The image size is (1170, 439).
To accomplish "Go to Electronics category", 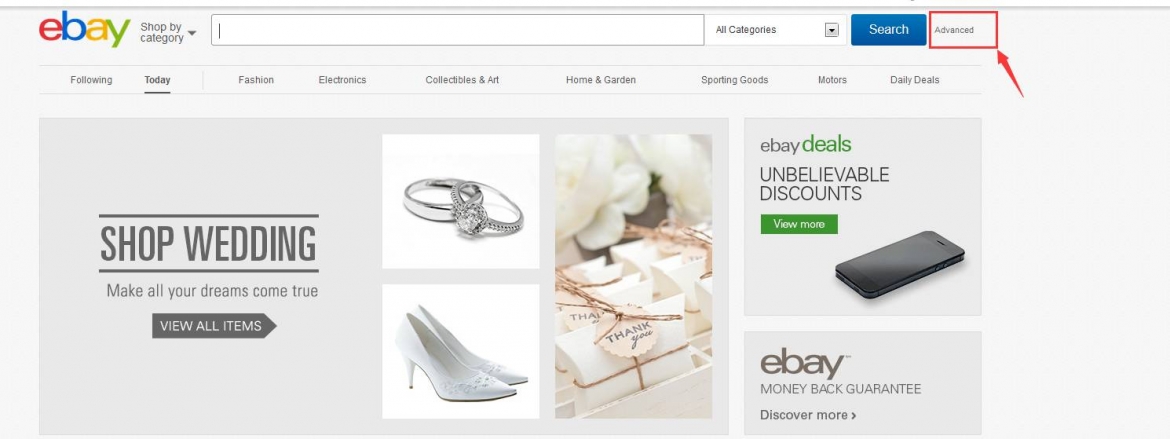I will pos(342,80).
